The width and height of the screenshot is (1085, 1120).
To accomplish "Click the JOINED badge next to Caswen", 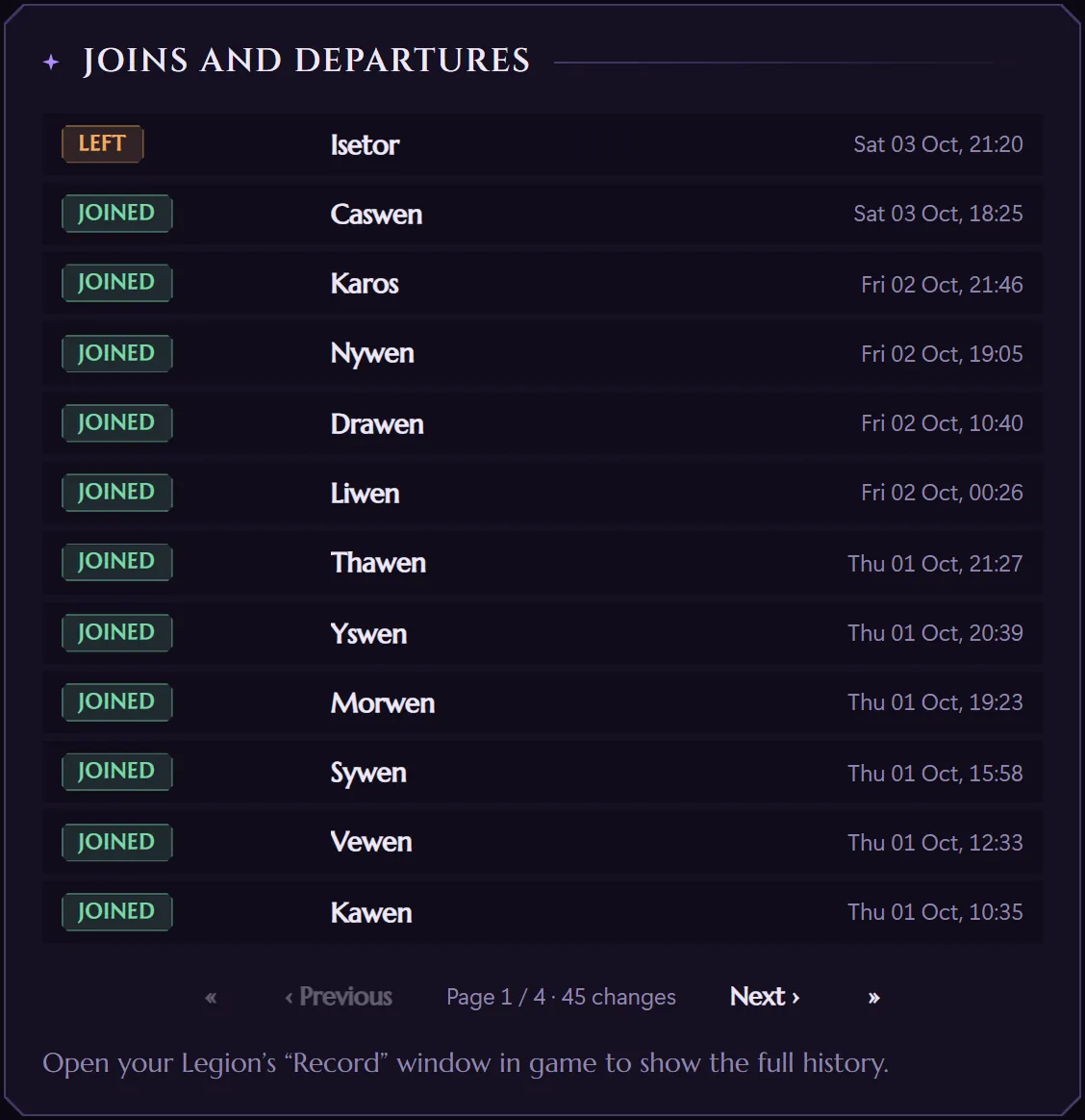I will 116,213.
